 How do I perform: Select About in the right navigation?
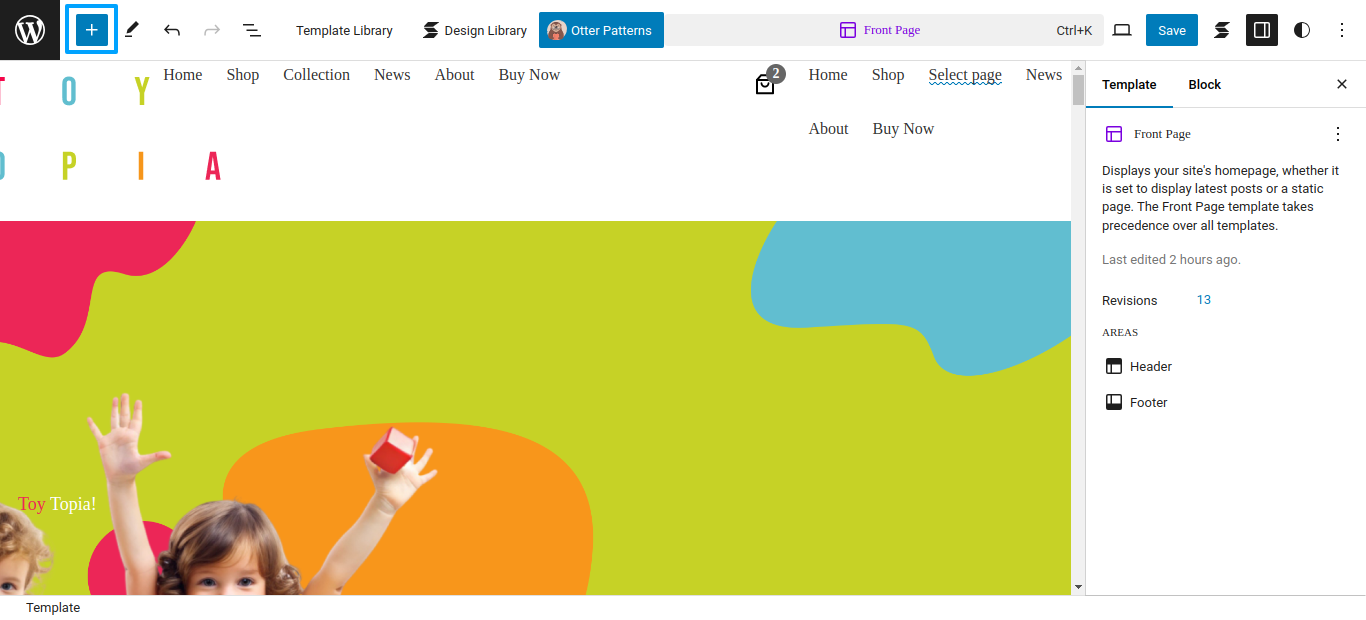click(x=829, y=129)
